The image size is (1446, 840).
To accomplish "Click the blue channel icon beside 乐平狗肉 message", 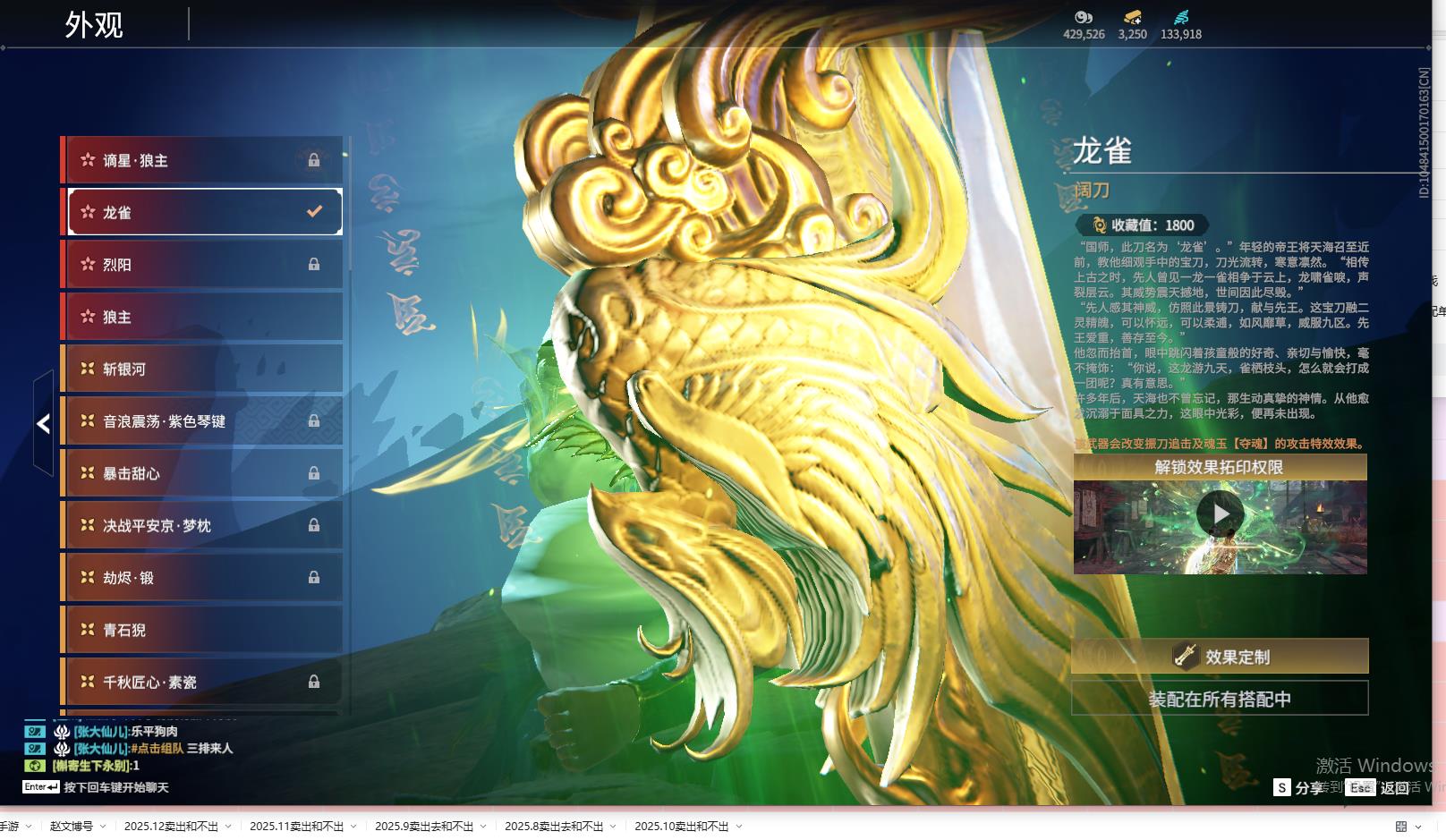I will click(35, 732).
